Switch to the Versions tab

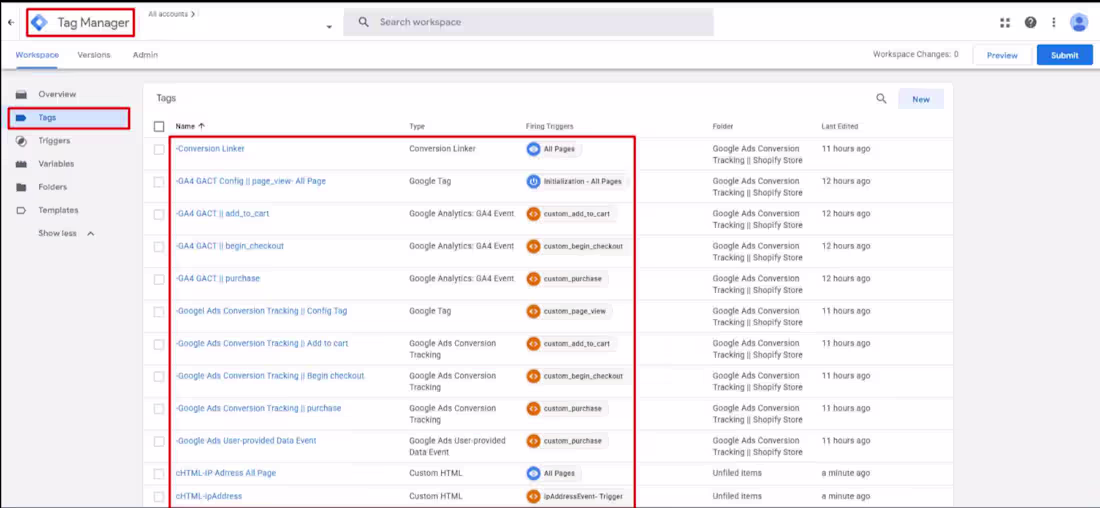click(x=94, y=55)
